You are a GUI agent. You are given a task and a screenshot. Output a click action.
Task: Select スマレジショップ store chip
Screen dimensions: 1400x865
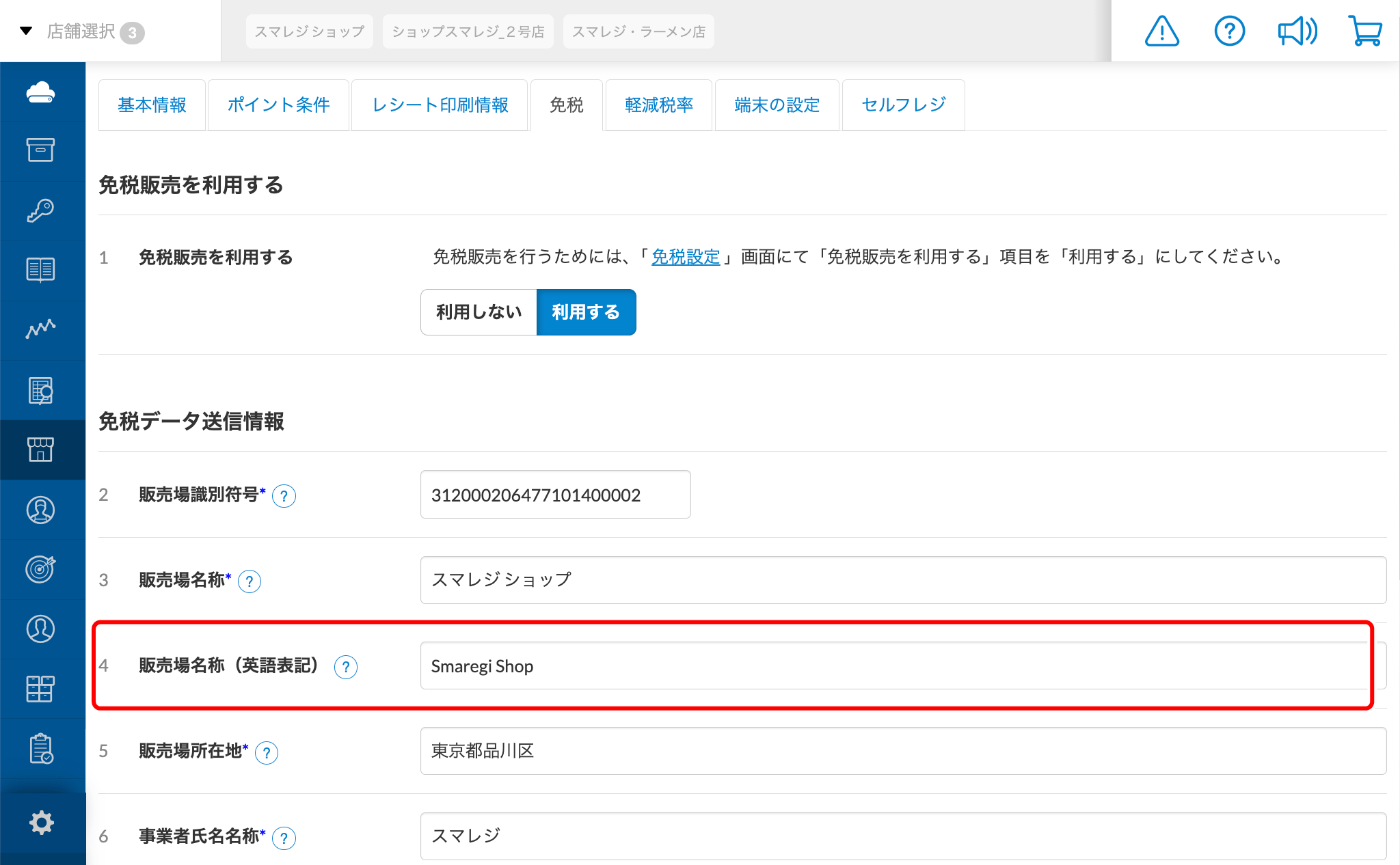(310, 31)
